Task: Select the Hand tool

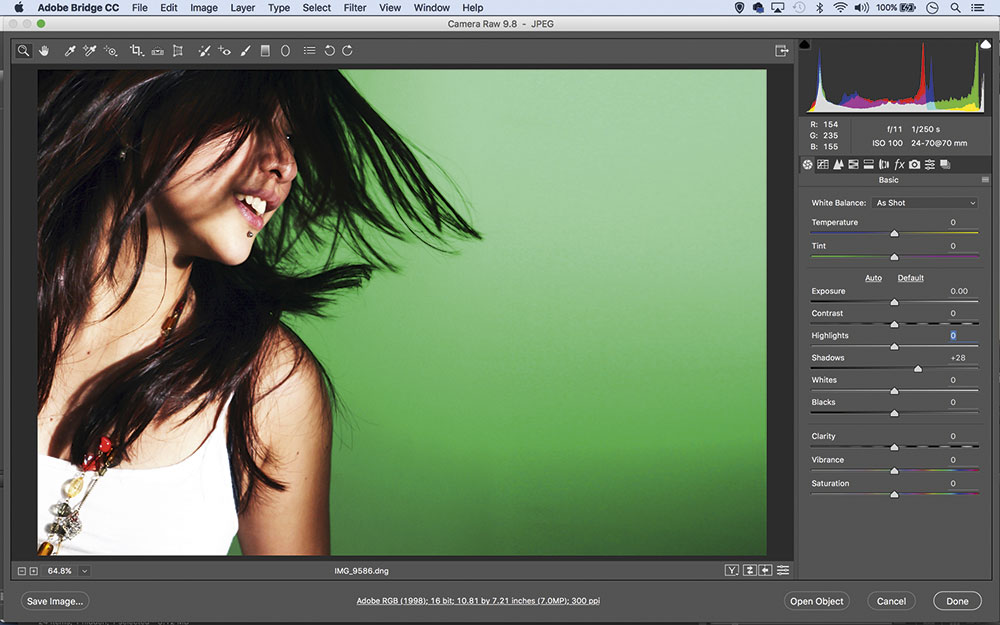Action: (x=44, y=50)
